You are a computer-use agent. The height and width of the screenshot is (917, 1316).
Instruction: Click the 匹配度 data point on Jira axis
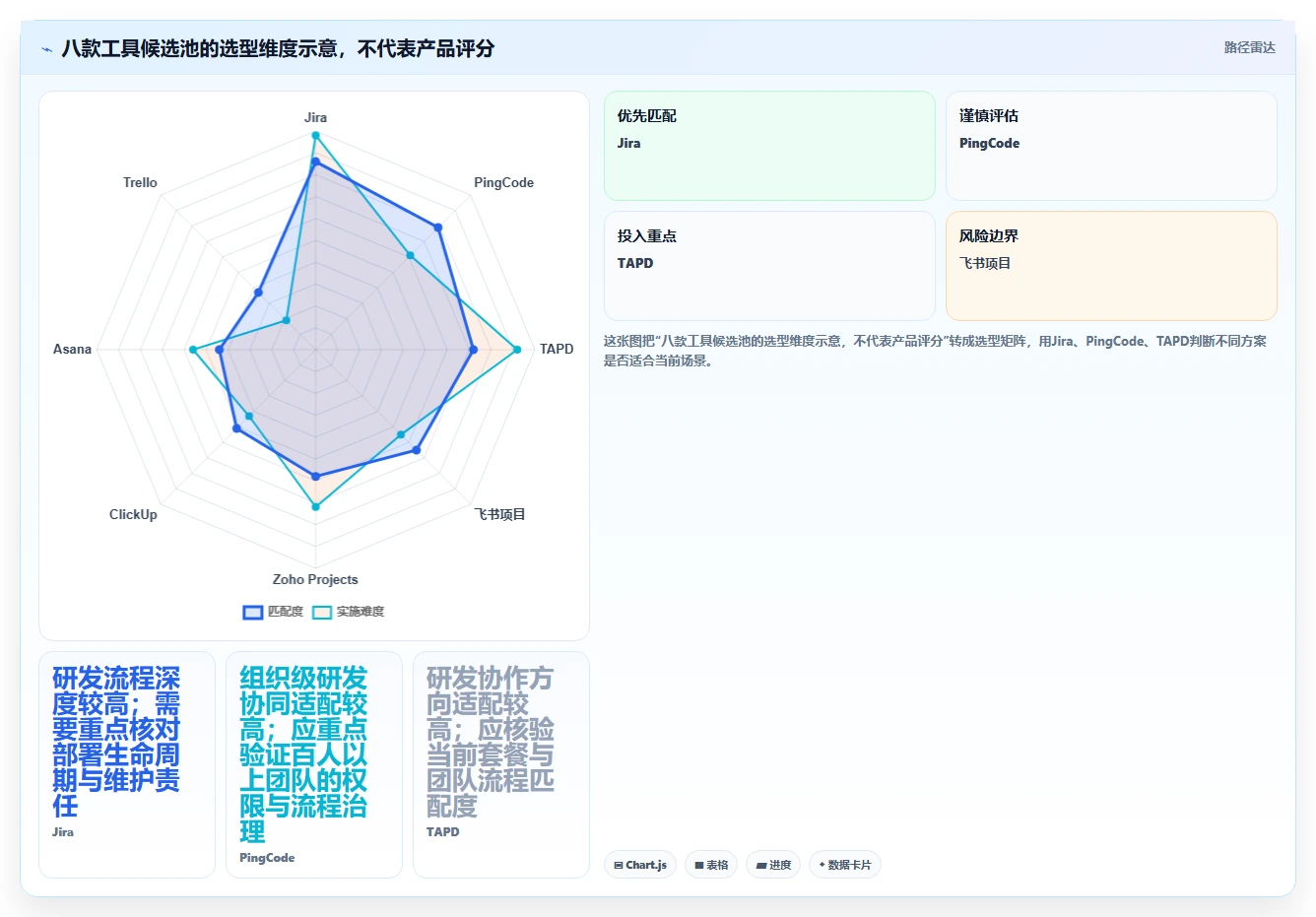tap(315, 162)
